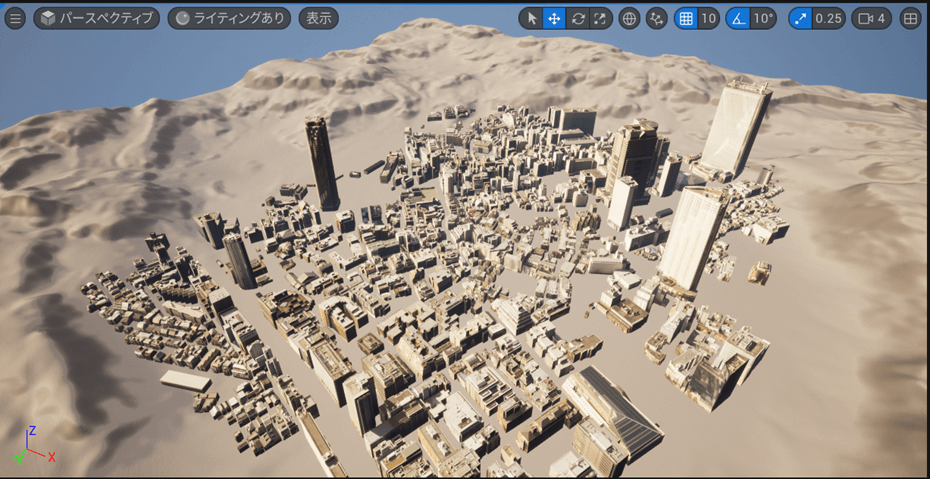Viewport: 930px width, 479px height.
Task: Toggle scale snapping
Action: (800, 18)
